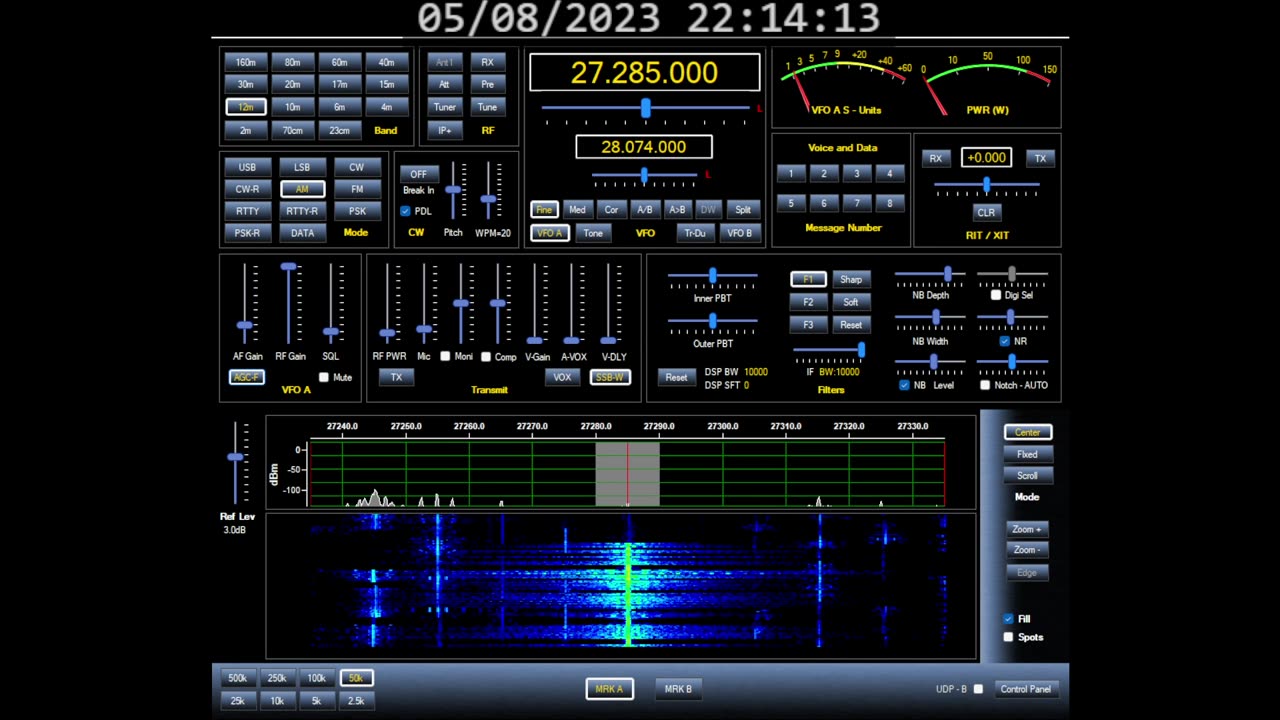Check the Digi Sel checkbox

point(995,295)
